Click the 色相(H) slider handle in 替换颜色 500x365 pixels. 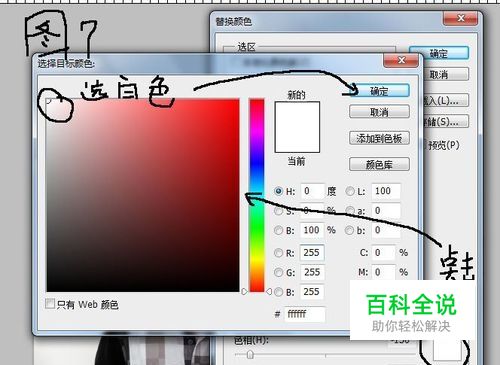pyautogui.click(x=250, y=355)
